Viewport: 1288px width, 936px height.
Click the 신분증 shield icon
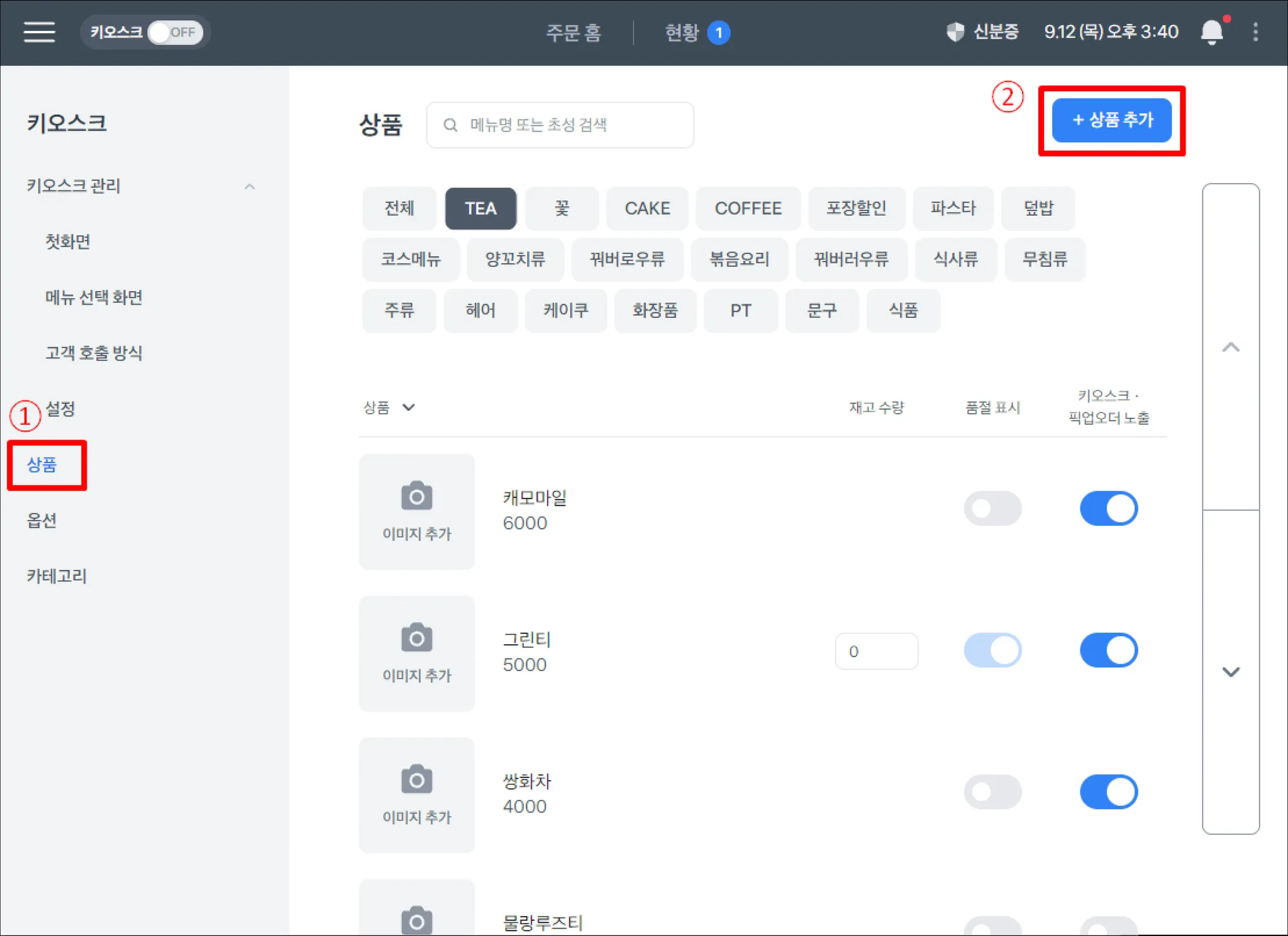955,32
